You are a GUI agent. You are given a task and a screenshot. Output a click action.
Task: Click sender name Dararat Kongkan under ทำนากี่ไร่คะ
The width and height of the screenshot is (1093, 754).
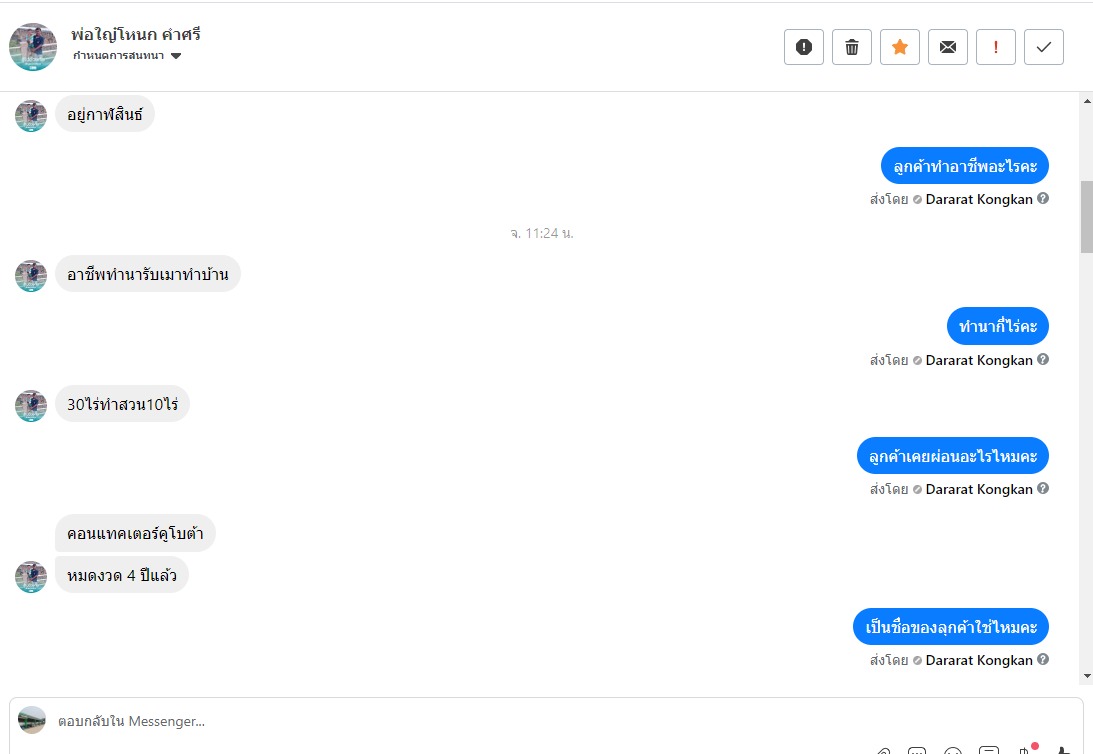979,360
